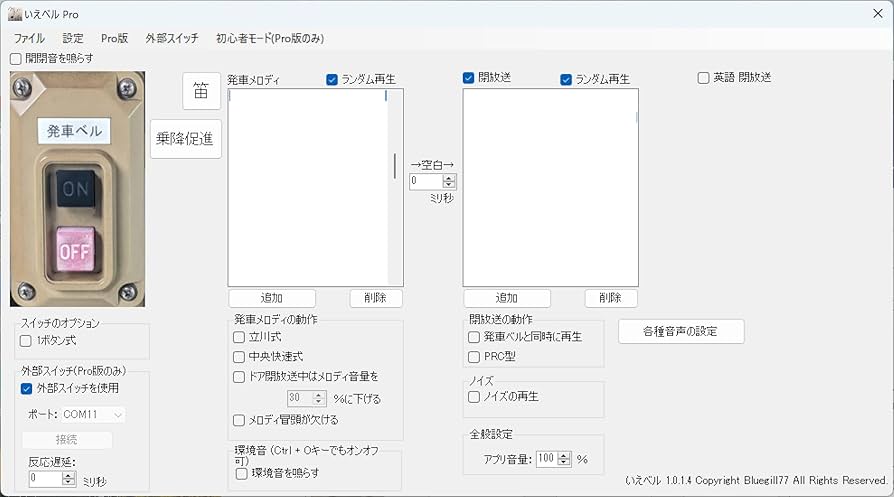Viewport: 894px width, 497px height.
Task: Click 削除 under 閉放送 list
Action: tap(611, 298)
